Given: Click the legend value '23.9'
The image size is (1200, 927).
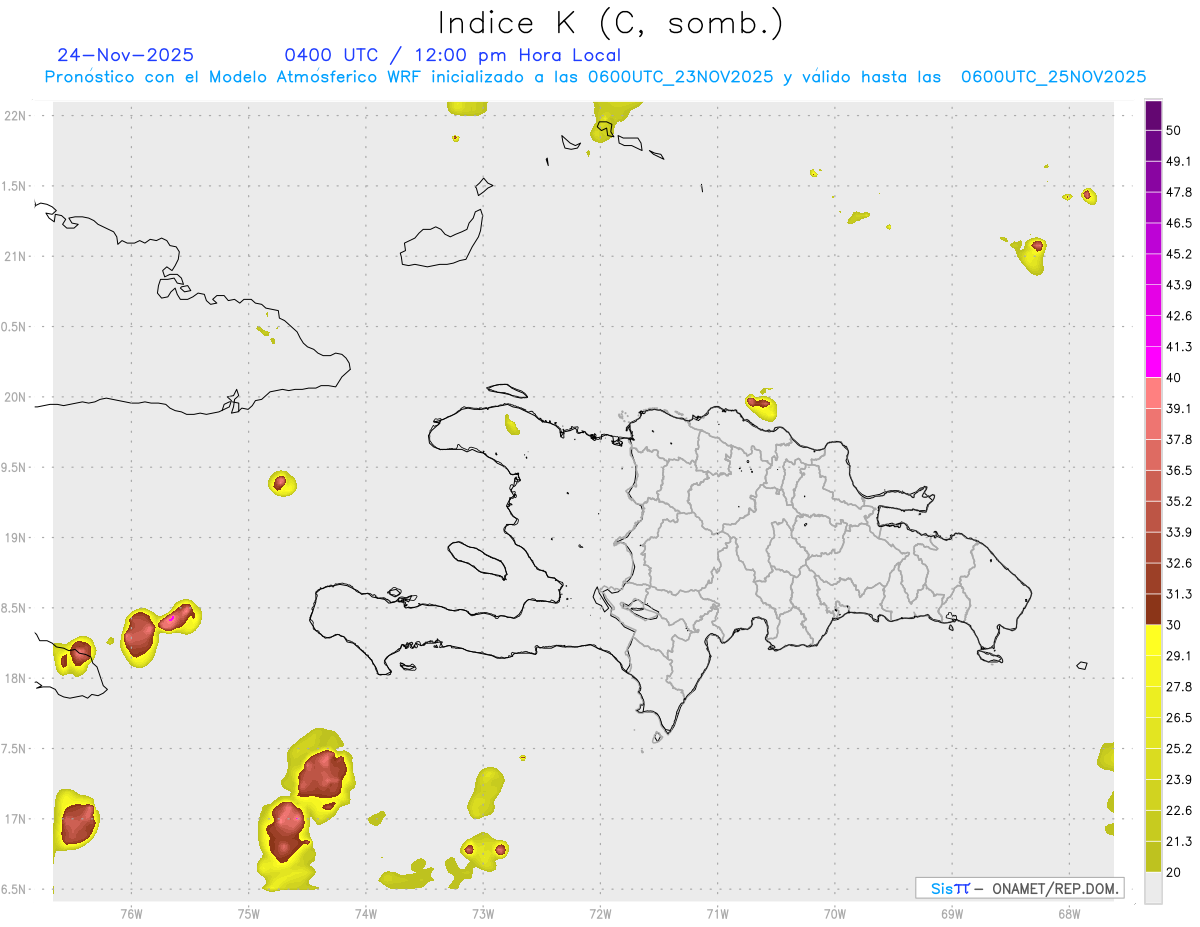Looking at the screenshot, I should click(1179, 780).
